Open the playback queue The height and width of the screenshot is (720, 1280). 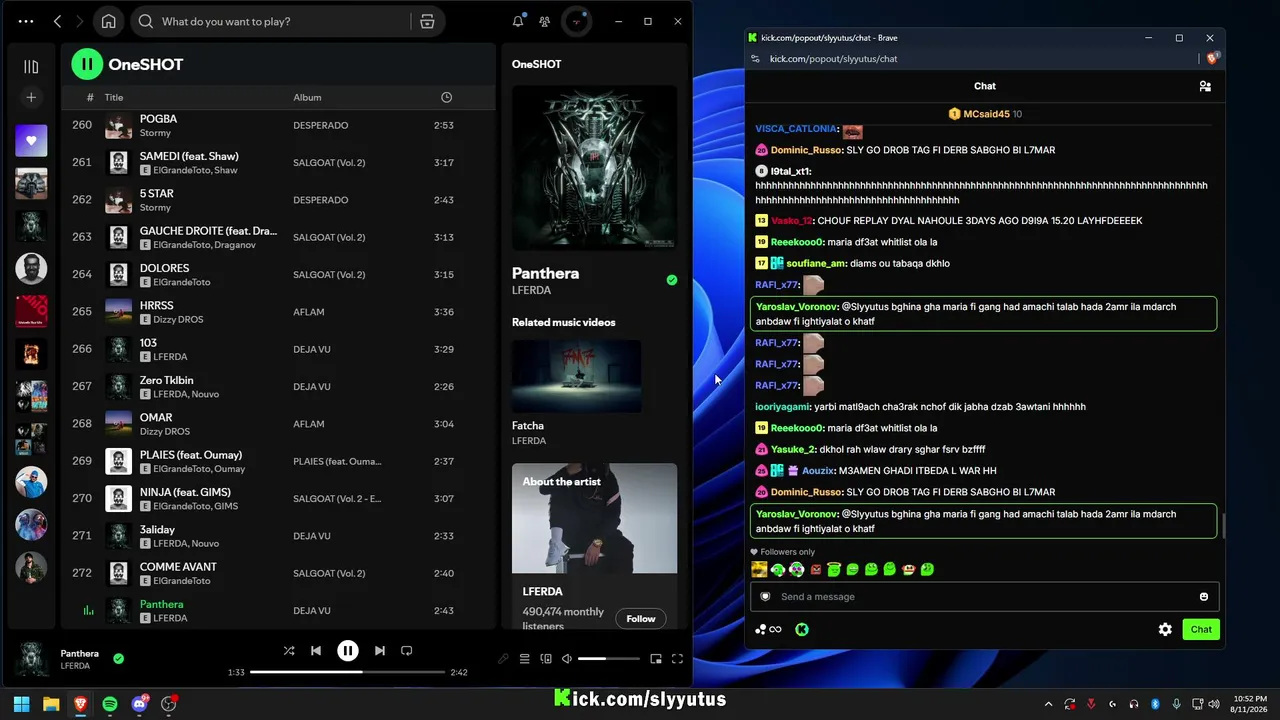coord(524,659)
